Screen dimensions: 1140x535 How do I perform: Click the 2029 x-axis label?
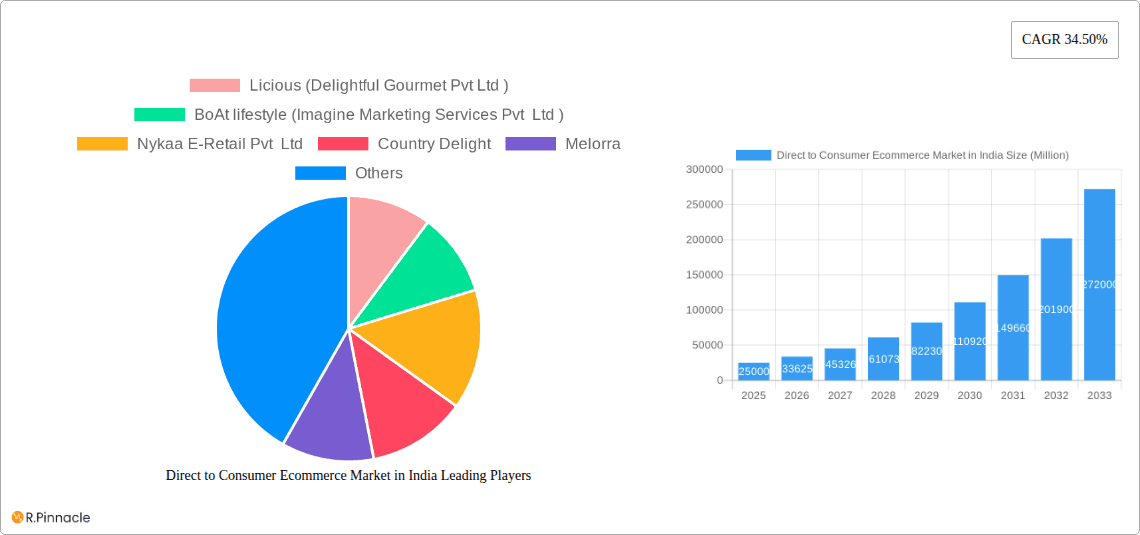click(927, 395)
